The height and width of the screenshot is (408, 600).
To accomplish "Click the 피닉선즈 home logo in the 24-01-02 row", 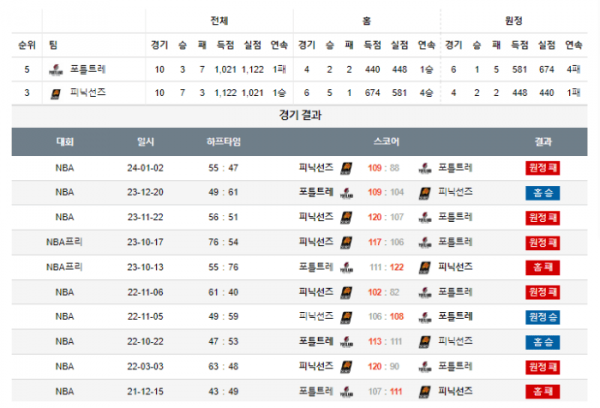I will 346,168.
